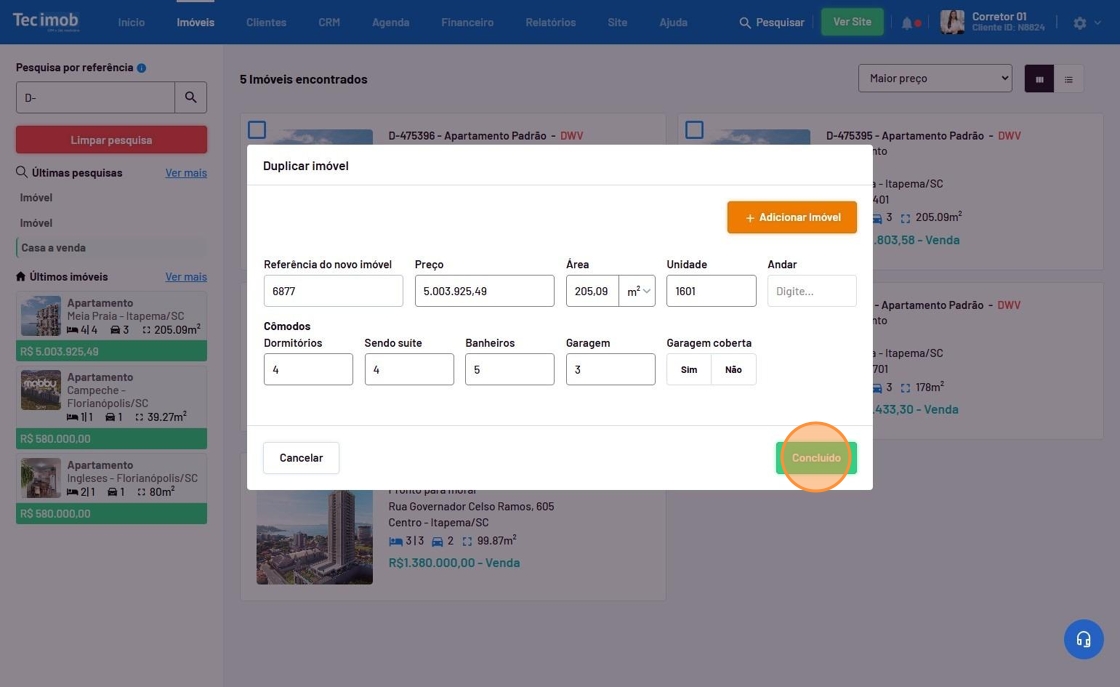Click the Tecimob logo
This screenshot has height=687, width=1120.
(46, 21)
